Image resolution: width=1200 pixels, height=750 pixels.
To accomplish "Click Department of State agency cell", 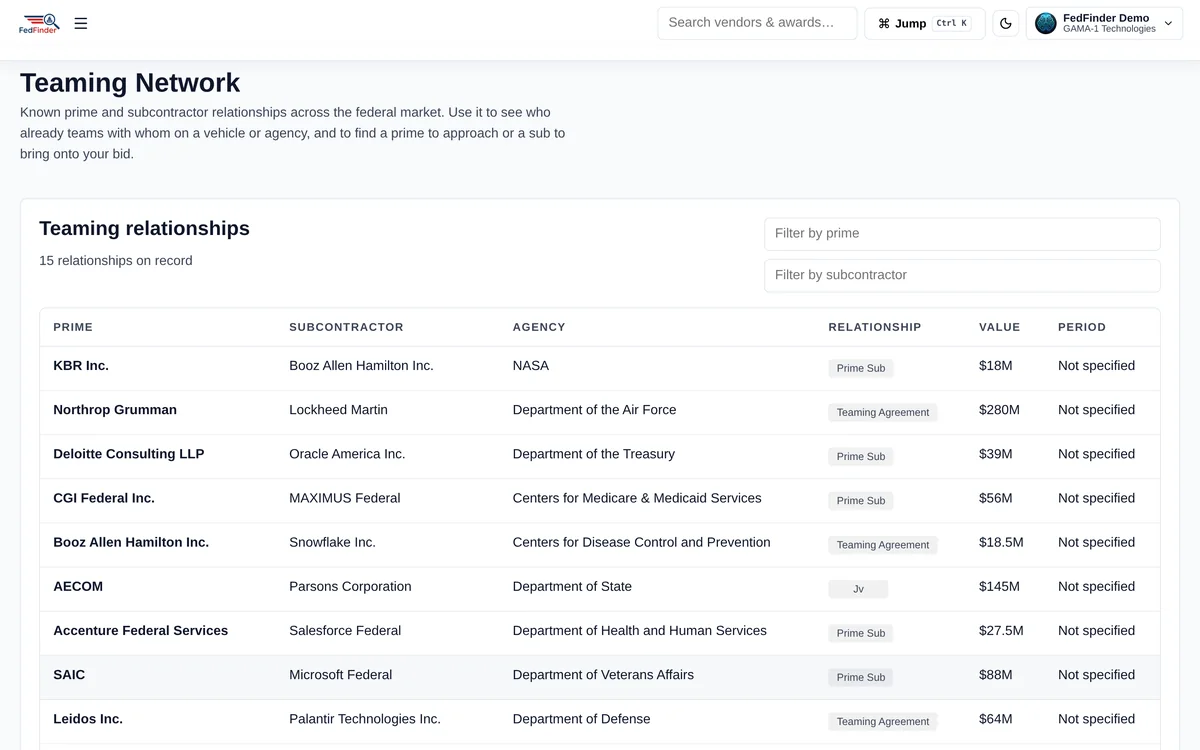I will click(572, 586).
